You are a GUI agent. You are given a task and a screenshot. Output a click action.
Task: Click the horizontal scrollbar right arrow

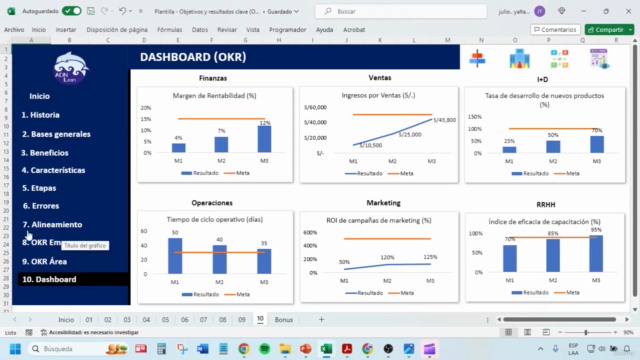click(627, 320)
